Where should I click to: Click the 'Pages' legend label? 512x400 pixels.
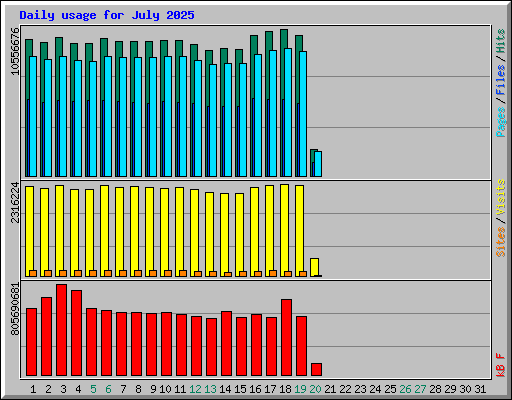[501, 122]
